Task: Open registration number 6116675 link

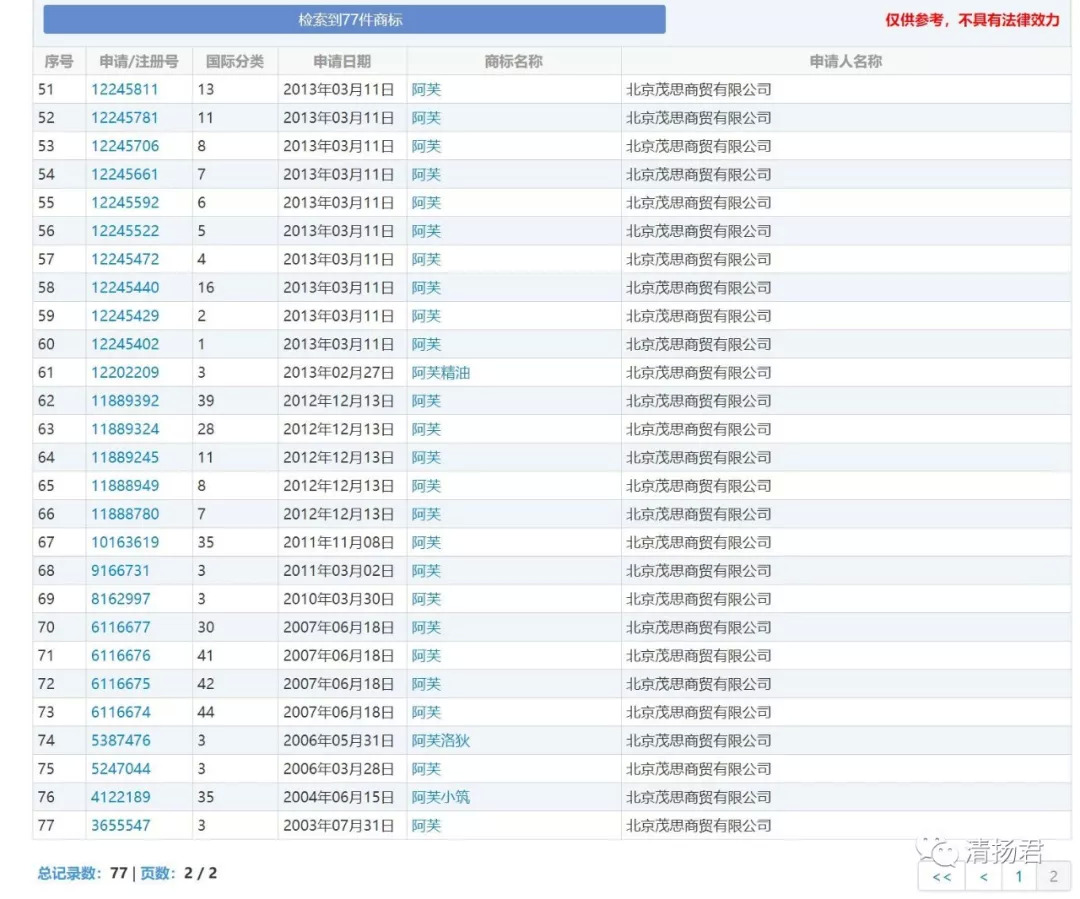Action: point(120,683)
